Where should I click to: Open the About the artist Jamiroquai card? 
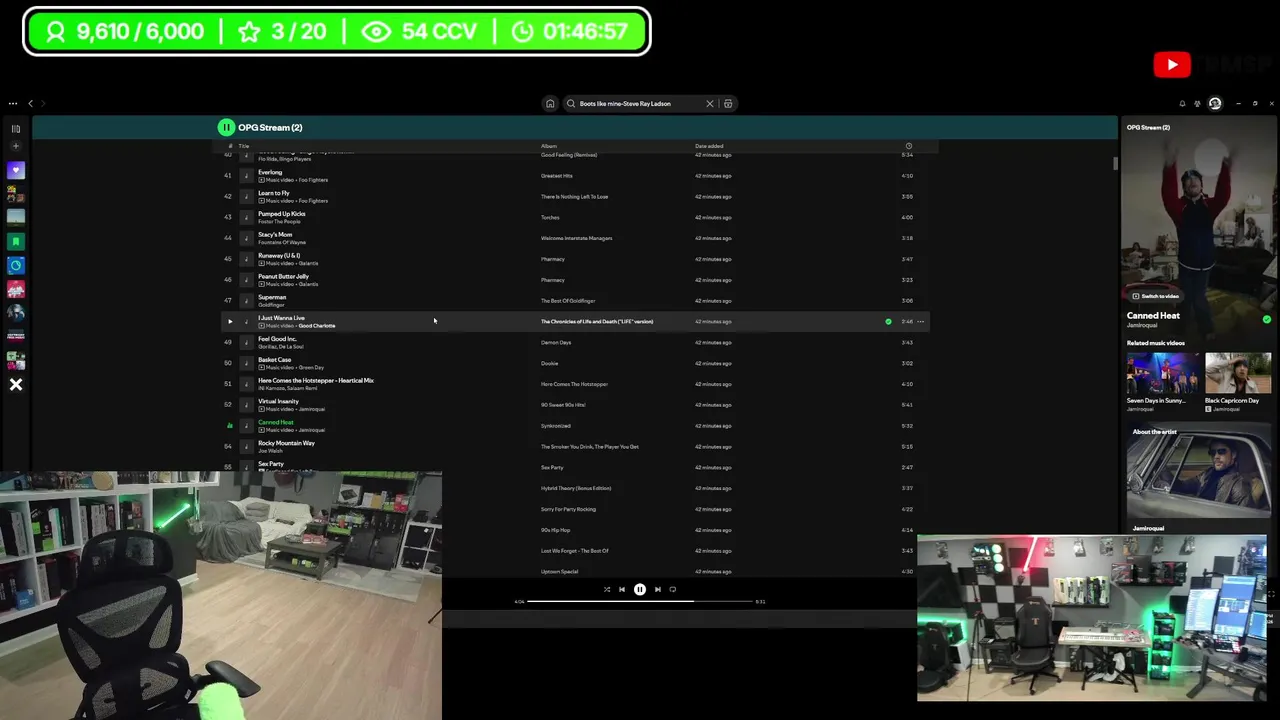(1198, 478)
